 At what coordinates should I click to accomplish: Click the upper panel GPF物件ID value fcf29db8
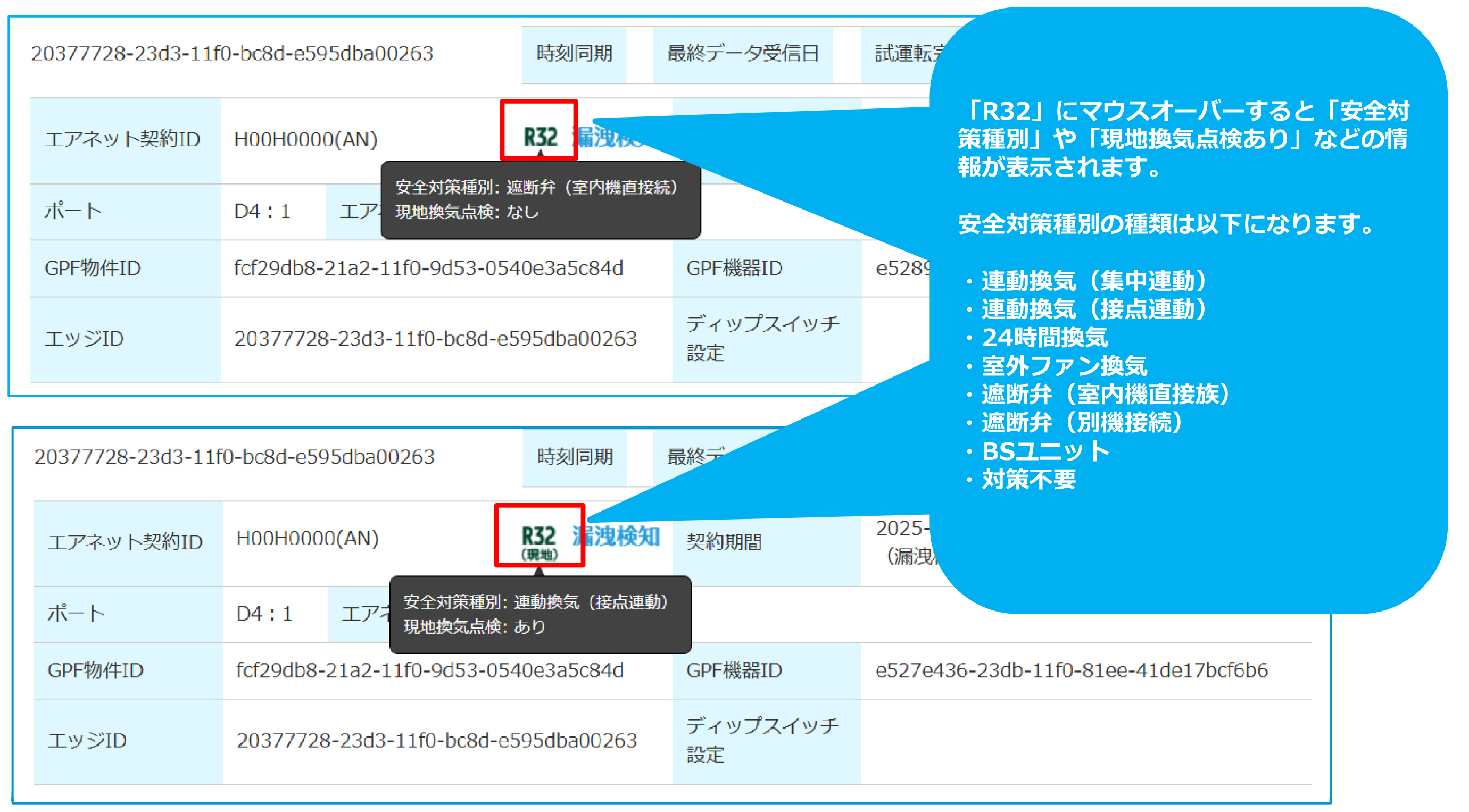[x=428, y=269]
